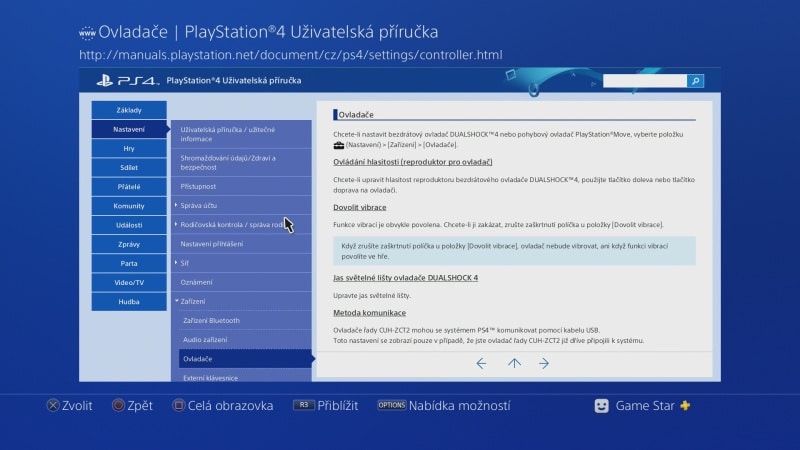Collapse the Zařízení submenu
This screenshot has width=800, height=450.
pyautogui.click(x=241, y=301)
